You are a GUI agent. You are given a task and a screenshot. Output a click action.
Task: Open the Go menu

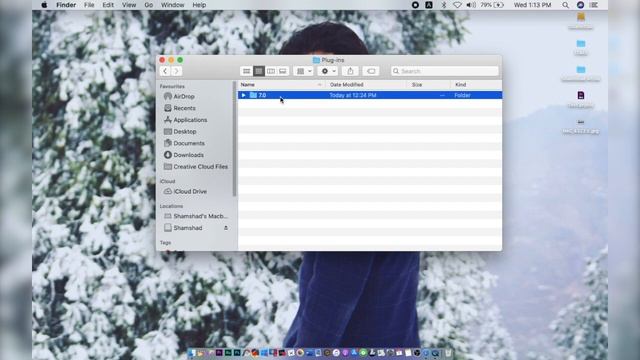point(149,5)
